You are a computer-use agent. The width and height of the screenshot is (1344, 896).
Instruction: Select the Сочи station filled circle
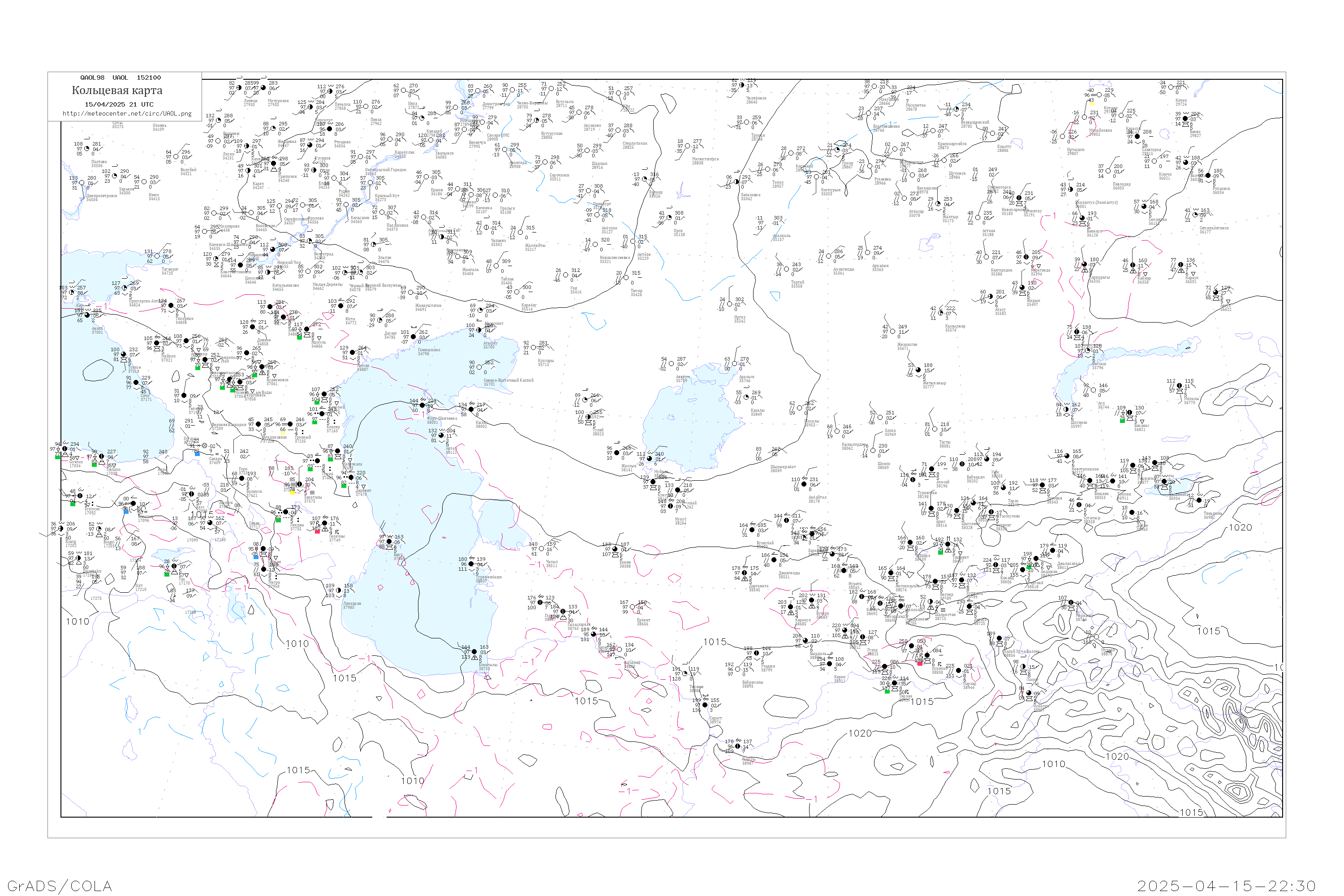136,382
